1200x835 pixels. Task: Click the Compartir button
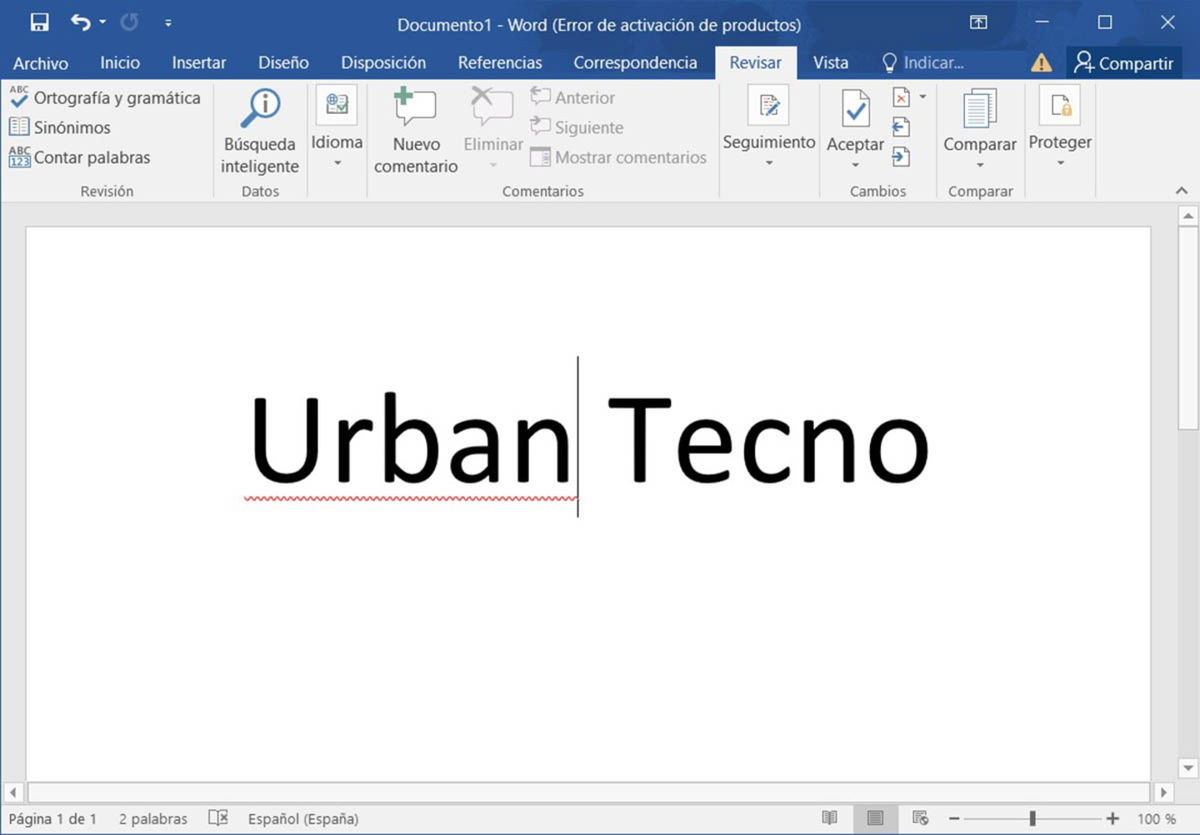(1123, 62)
